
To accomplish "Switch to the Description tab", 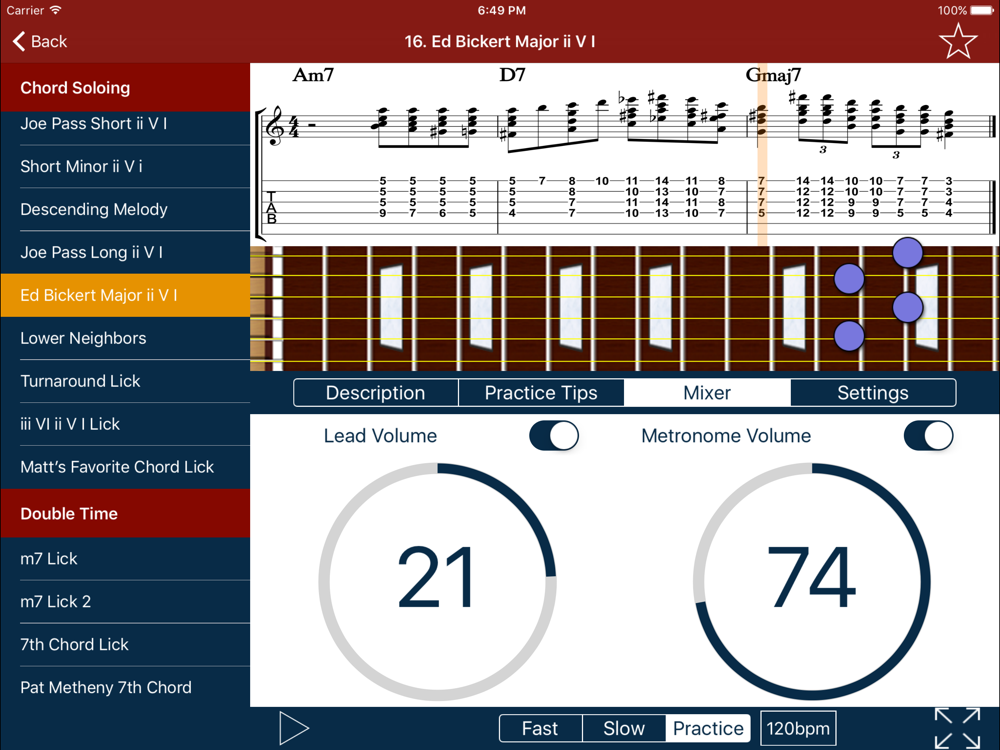I will pyautogui.click(x=376, y=393).
